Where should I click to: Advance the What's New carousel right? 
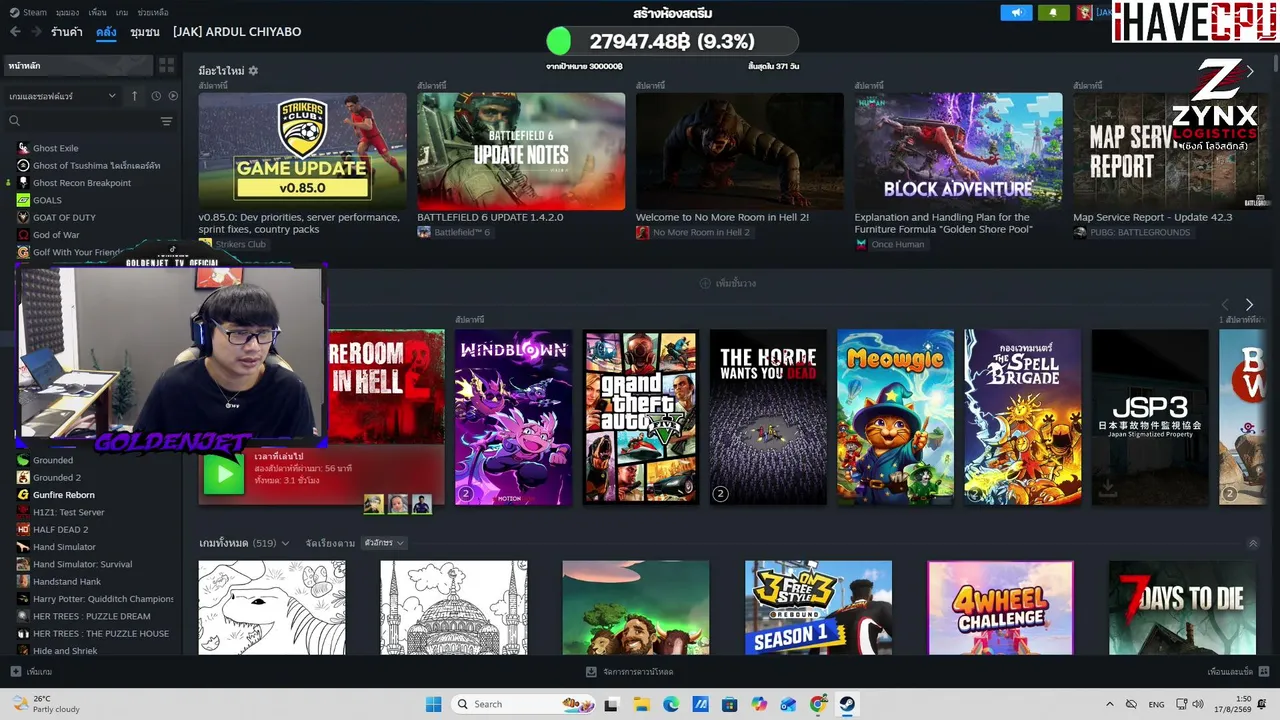1250,72
